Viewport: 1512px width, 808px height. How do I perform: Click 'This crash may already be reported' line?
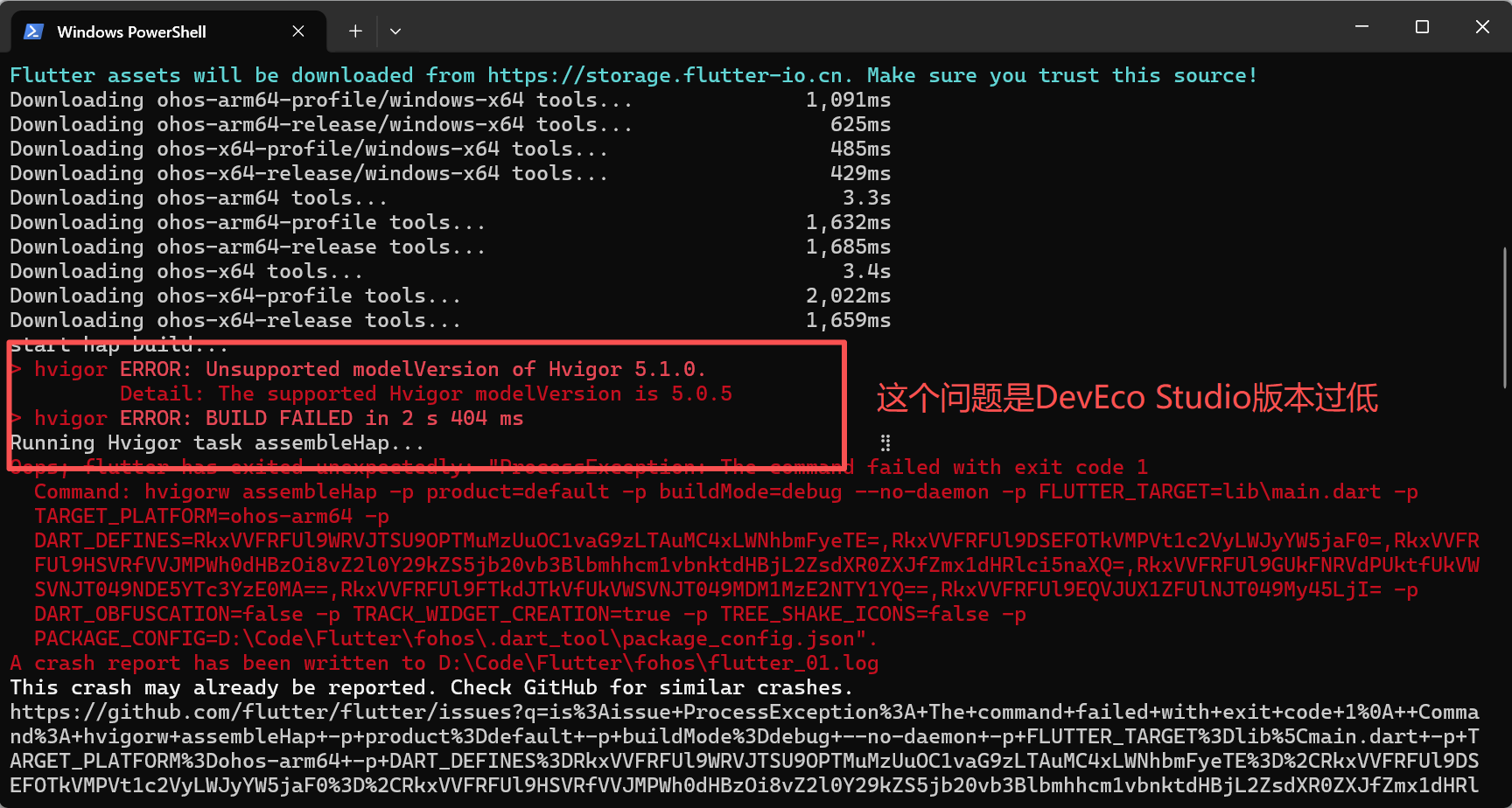tap(431, 687)
